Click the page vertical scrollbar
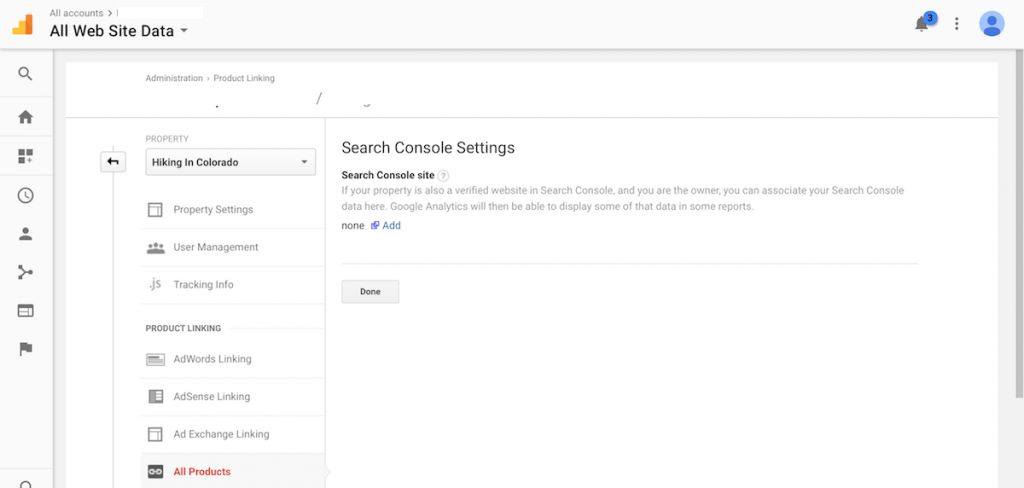Image resolution: width=1024 pixels, height=488 pixels. 1020,225
